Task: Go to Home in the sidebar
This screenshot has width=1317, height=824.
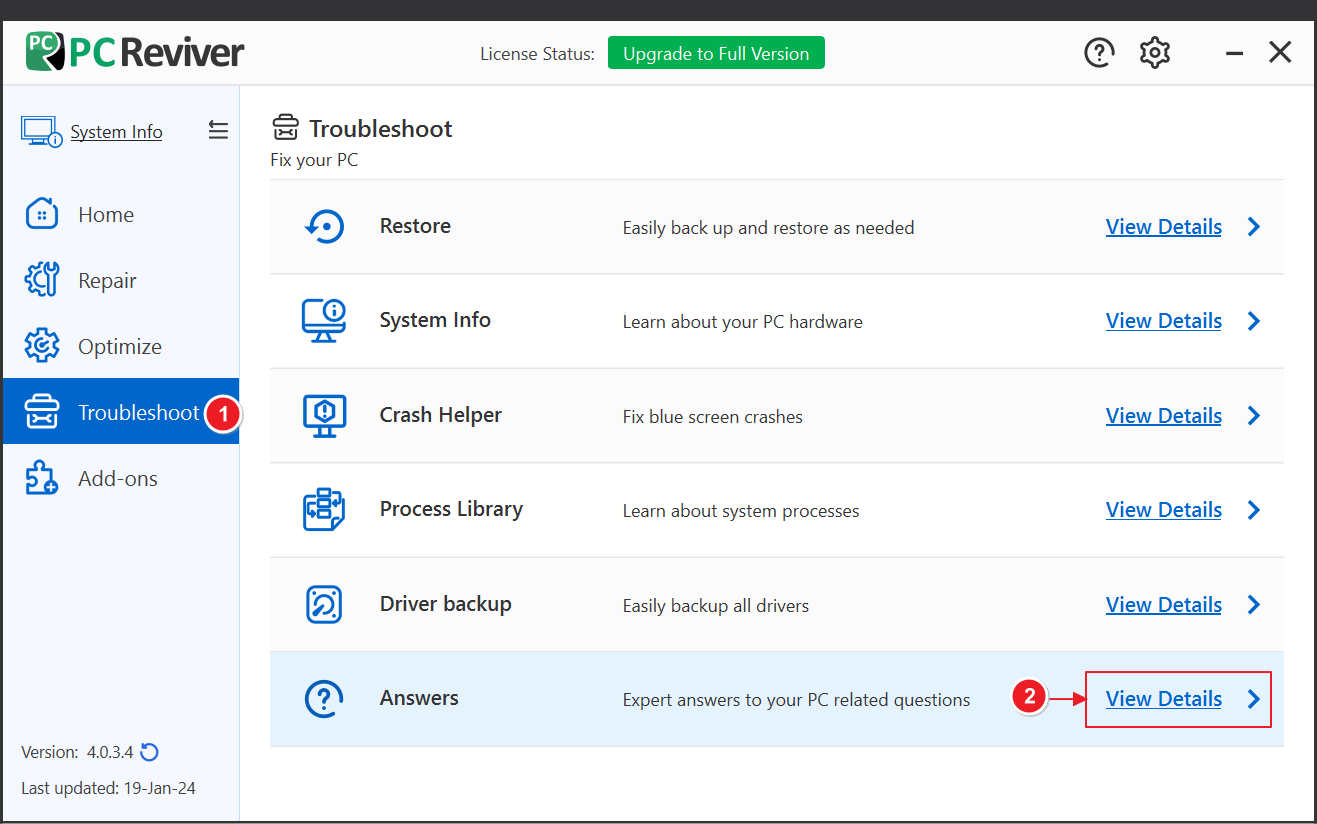Action: pos(120,214)
